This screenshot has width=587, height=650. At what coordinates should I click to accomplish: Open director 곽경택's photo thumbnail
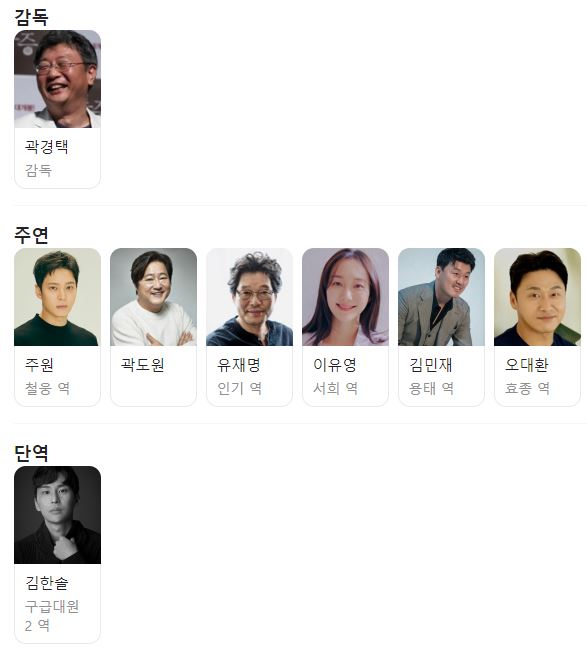(57, 79)
